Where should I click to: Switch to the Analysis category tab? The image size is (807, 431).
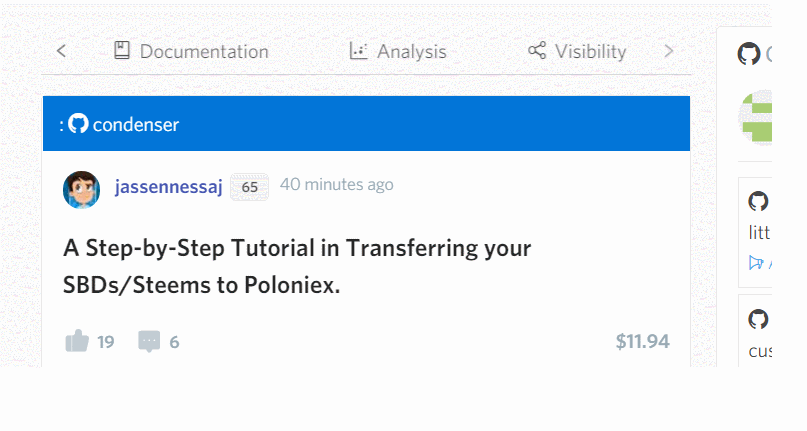[x=398, y=51]
